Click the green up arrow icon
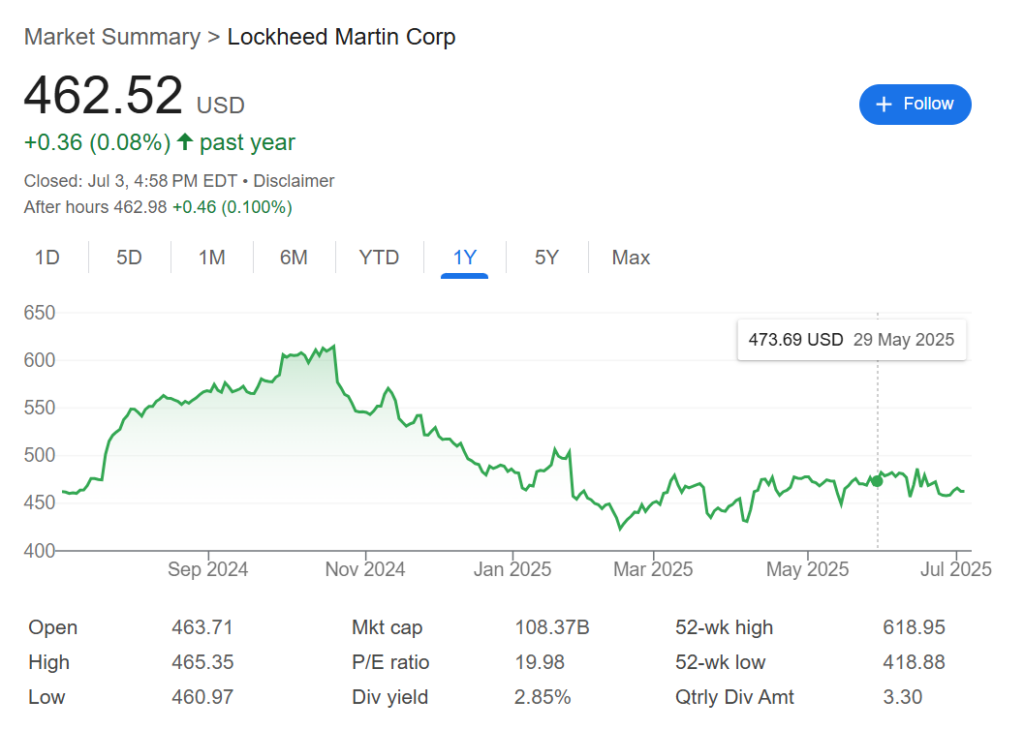The height and width of the screenshot is (730, 1024). click(185, 141)
